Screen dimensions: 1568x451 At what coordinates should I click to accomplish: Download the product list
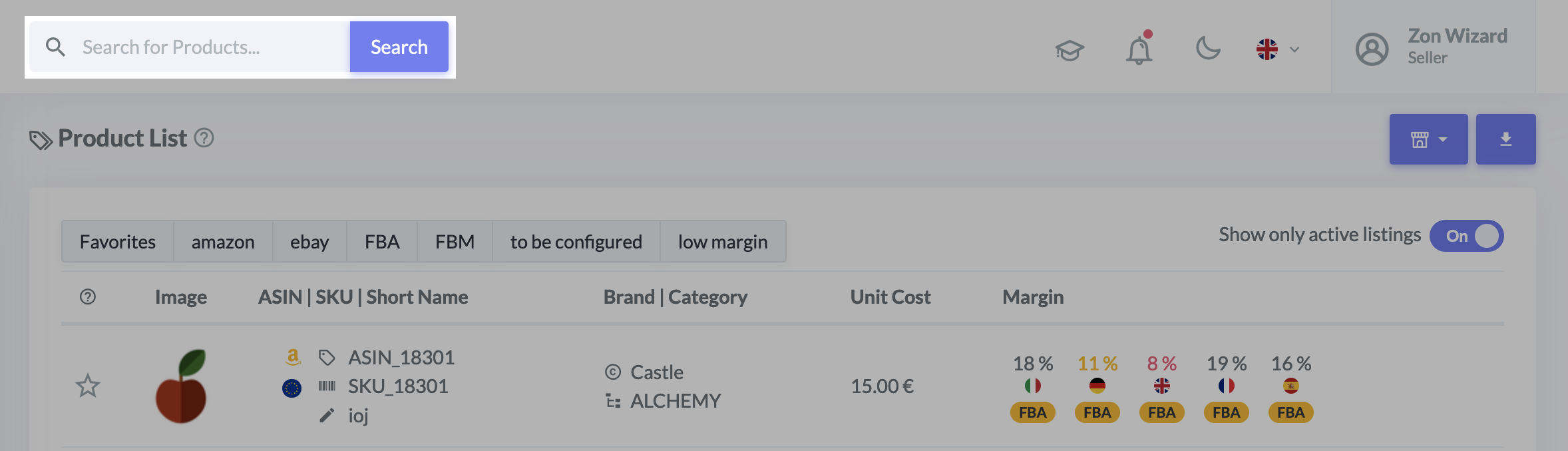(x=1505, y=139)
